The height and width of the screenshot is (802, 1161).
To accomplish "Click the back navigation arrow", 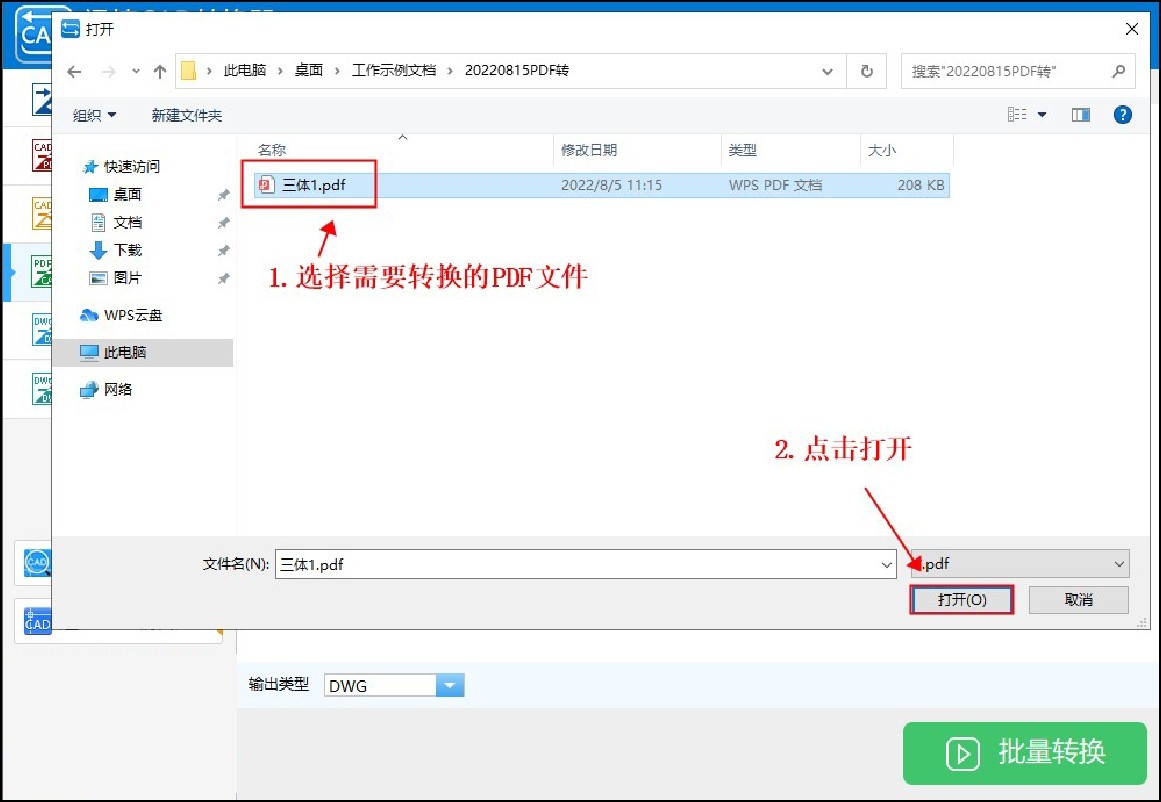I will click(x=74, y=70).
